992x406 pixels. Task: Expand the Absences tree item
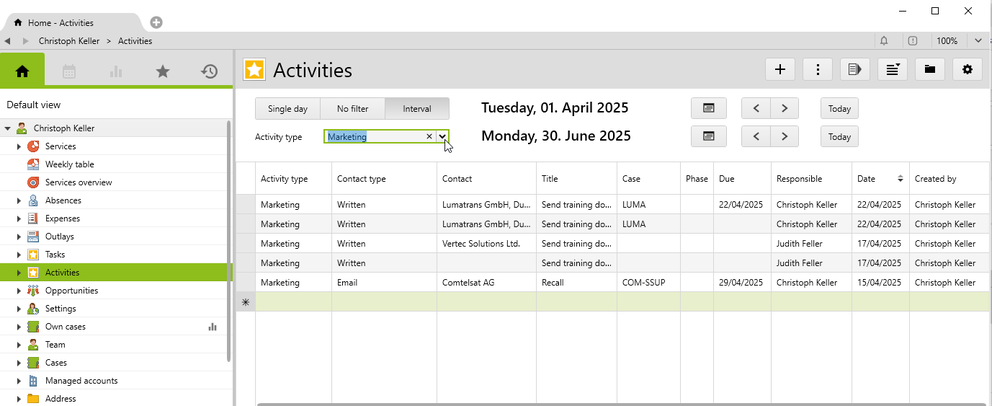(x=19, y=200)
